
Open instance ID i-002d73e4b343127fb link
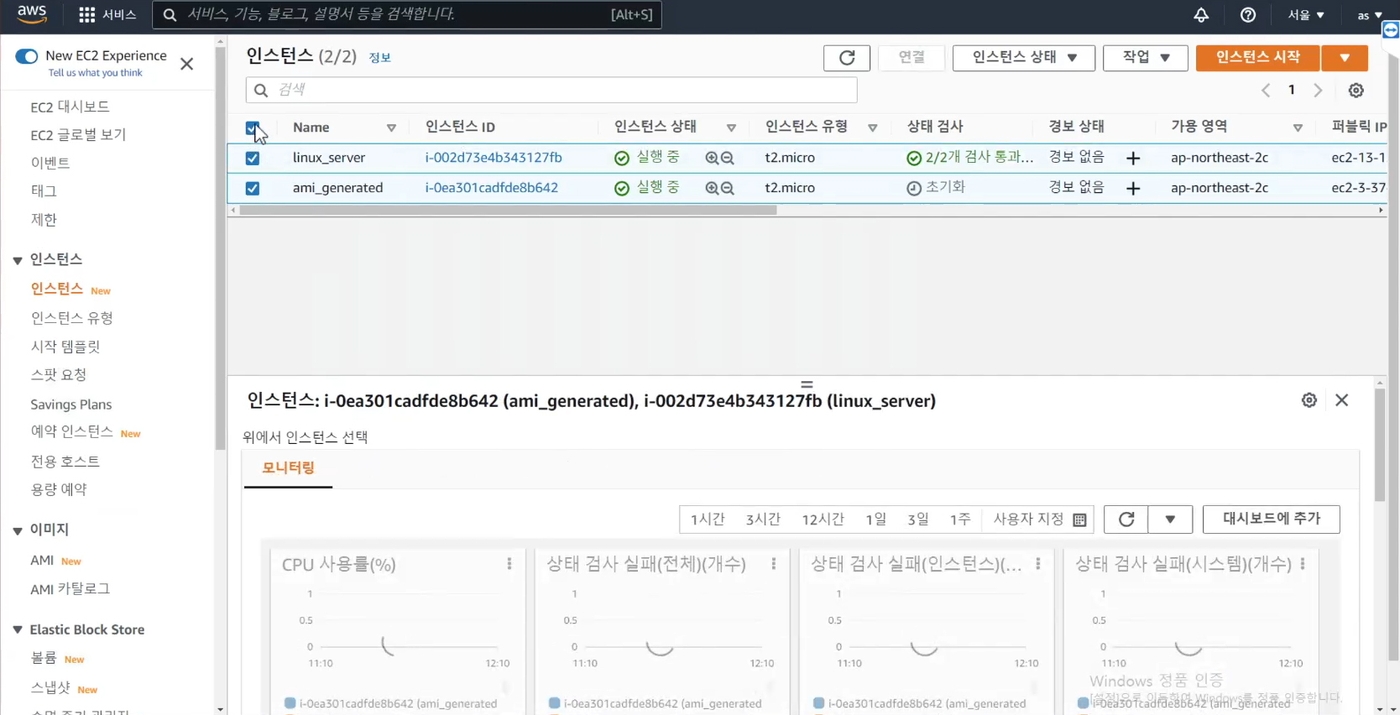(493, 158)
